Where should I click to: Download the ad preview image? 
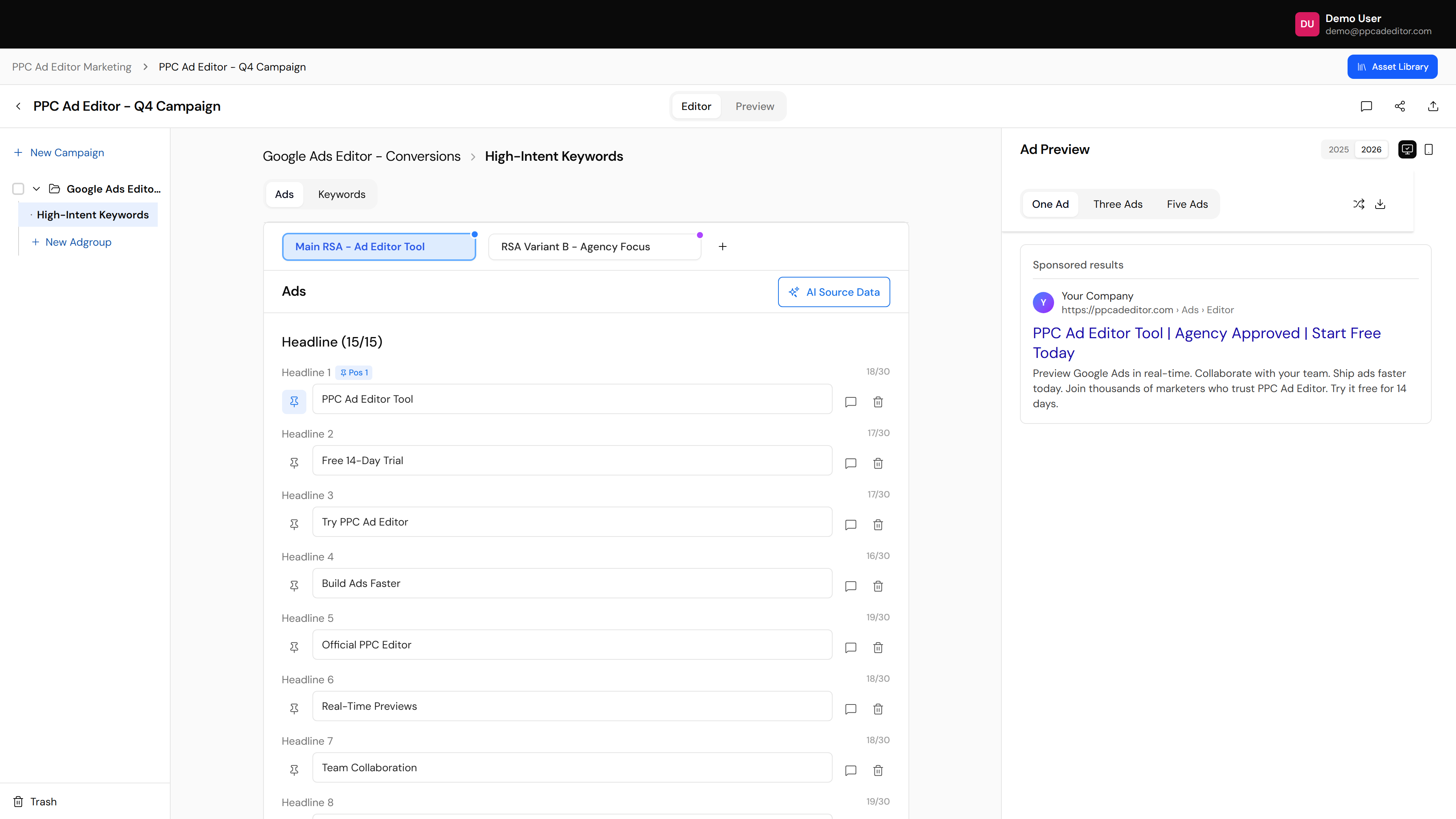pos(1380,204)
